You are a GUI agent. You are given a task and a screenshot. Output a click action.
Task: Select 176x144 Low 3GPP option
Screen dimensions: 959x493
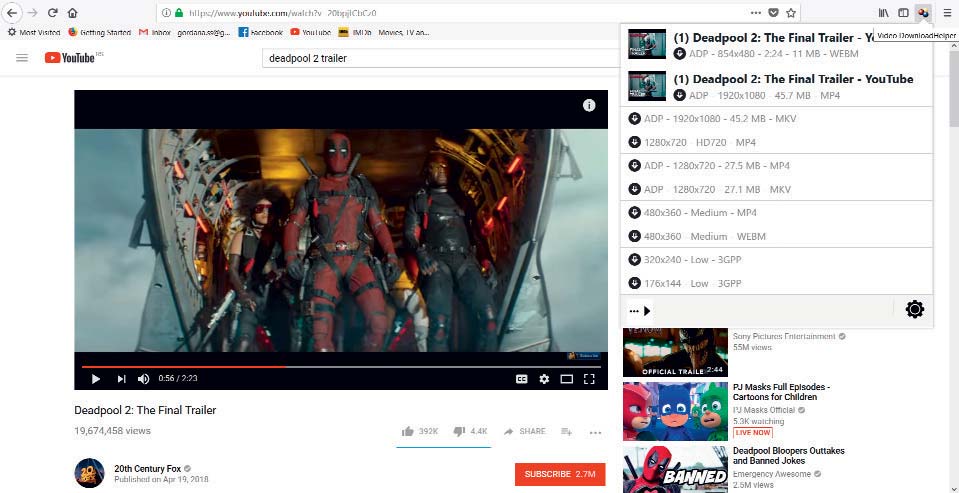point(777,284)
